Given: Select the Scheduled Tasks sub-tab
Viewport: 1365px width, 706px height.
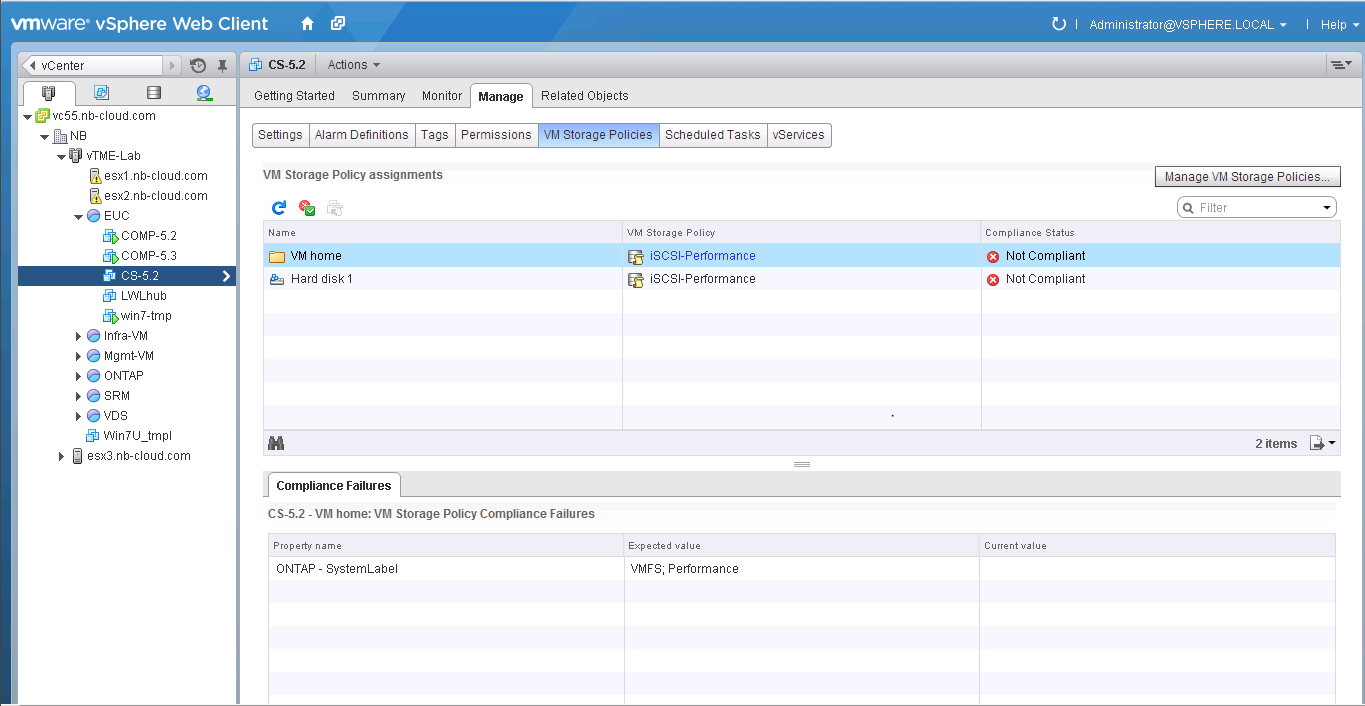Looking at the screenshot, I should 713,135.
